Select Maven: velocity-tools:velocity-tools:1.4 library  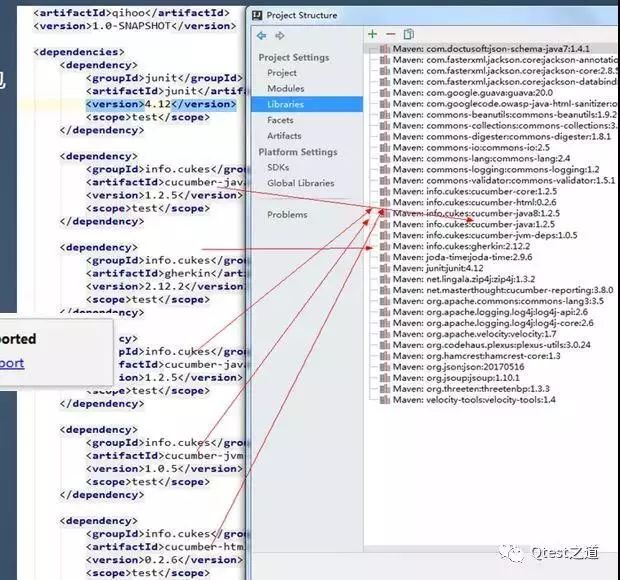click(x=474, y=400)
